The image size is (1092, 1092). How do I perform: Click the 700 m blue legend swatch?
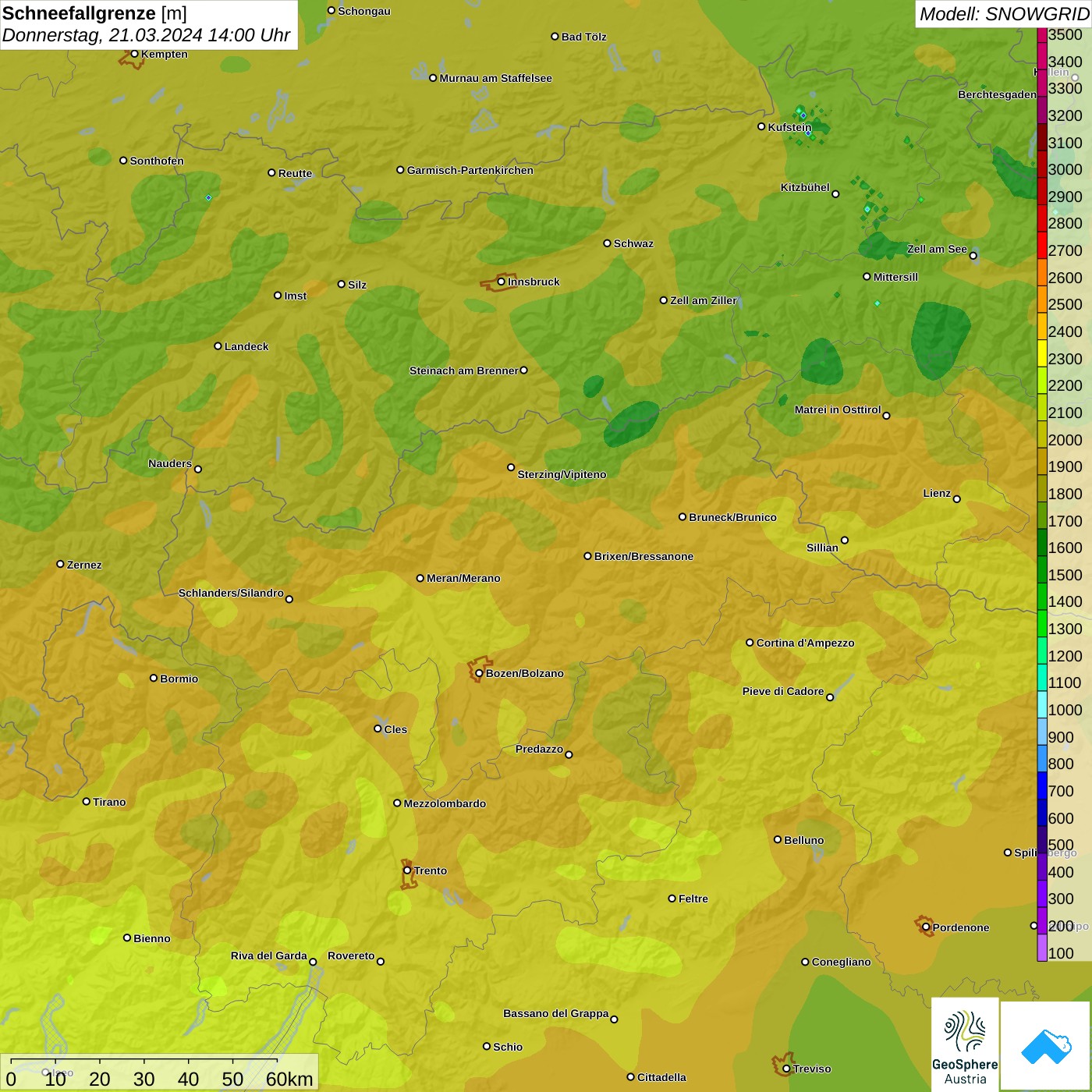[1042, 785]
